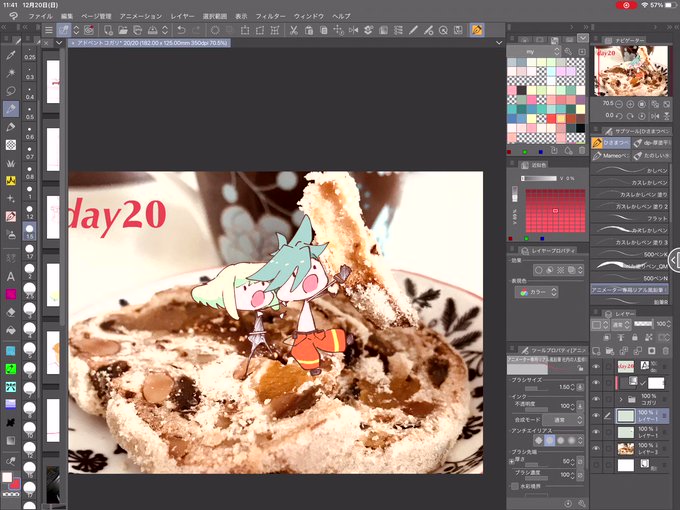Select the Eraser tool in the toolbox
The width and height of the screenshot is (680, 510).
coord(11,312)
